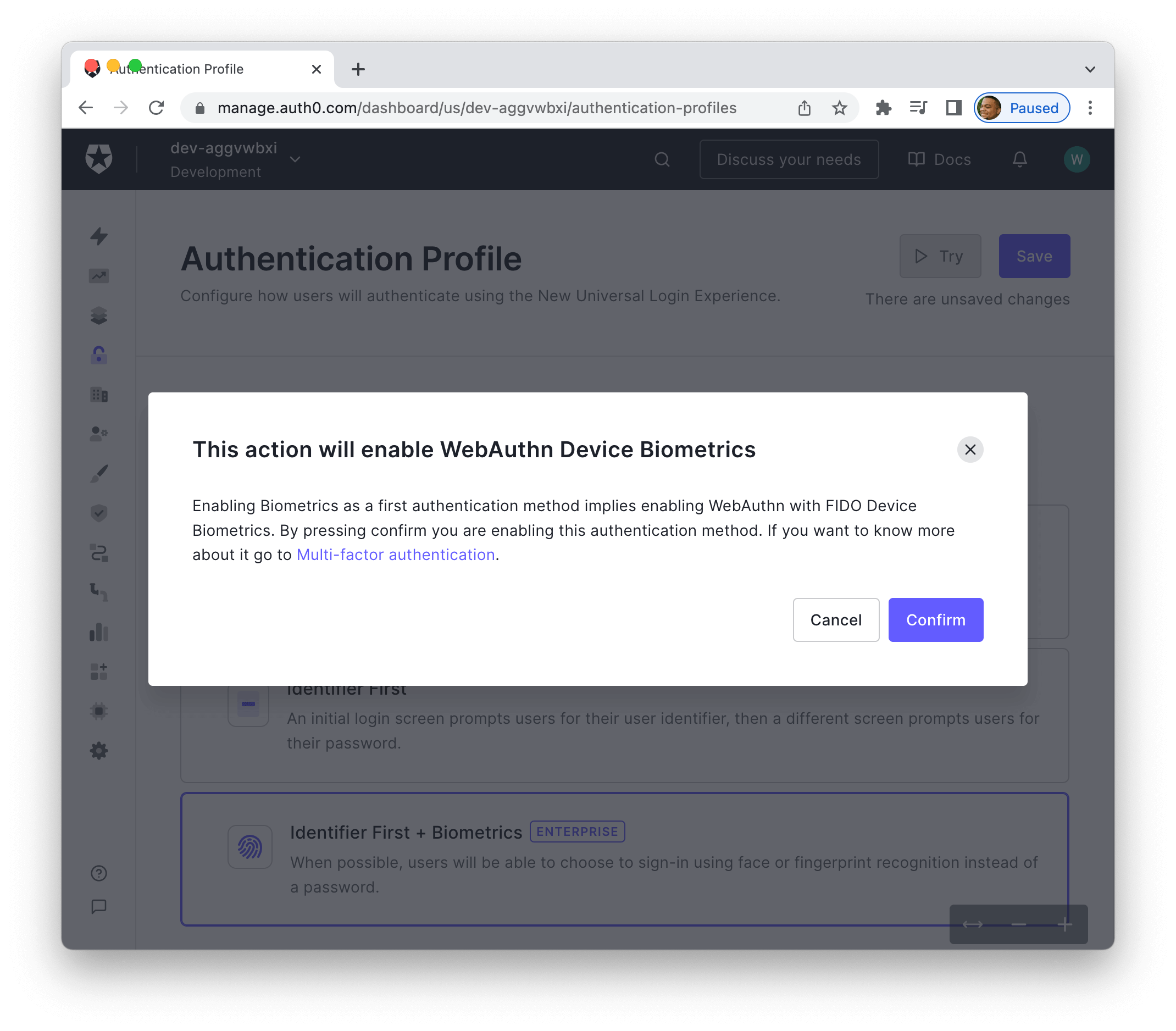This screenshot has width=1176, height=1031.
Task: Open the Authentication lock sidebar icon
Action: point(99,355)
